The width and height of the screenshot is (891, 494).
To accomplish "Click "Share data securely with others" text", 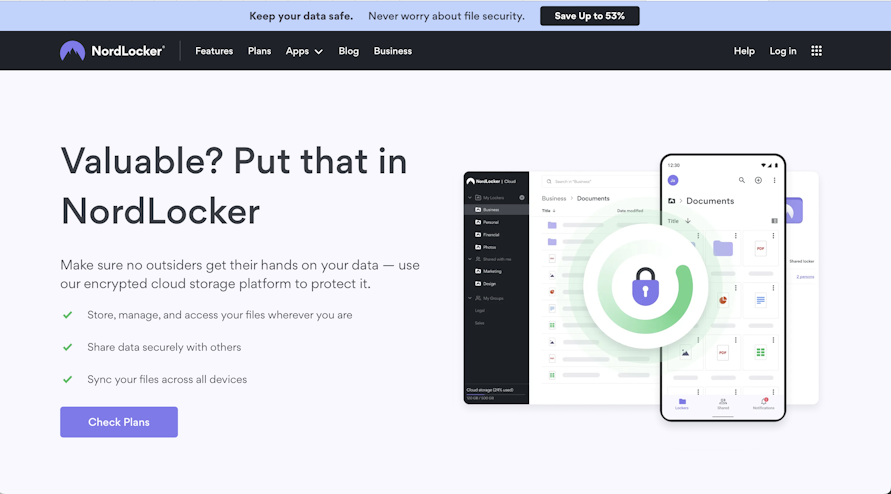I will point(164,347).
